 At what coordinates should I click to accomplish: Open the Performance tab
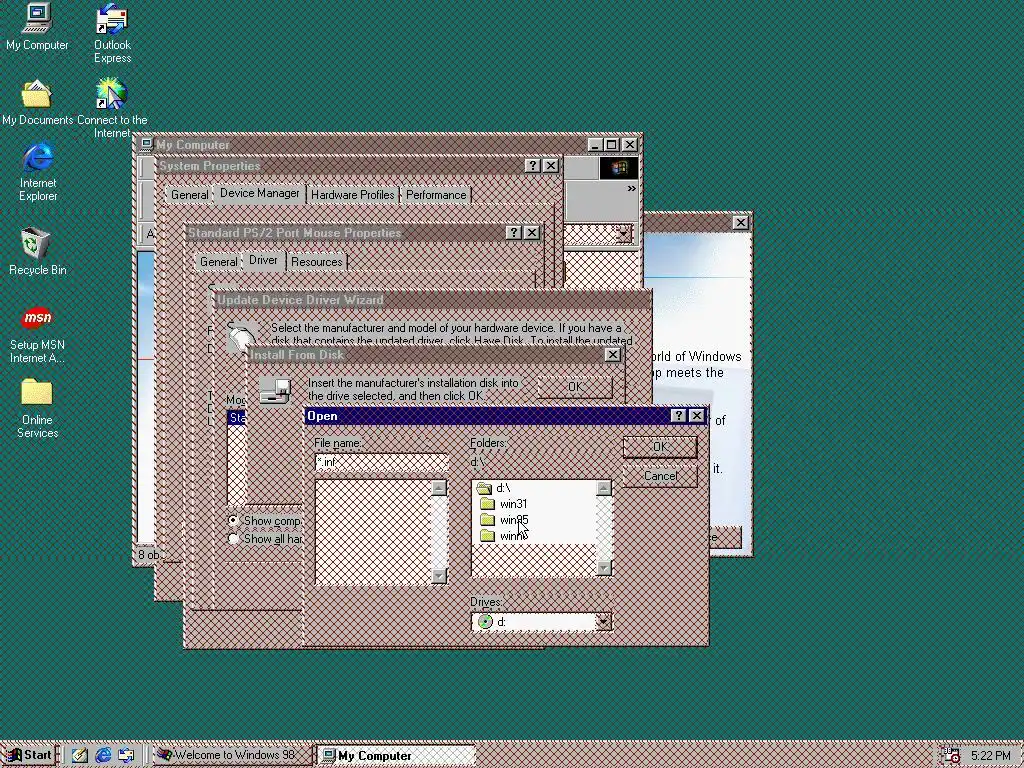(x=436, y=195)
